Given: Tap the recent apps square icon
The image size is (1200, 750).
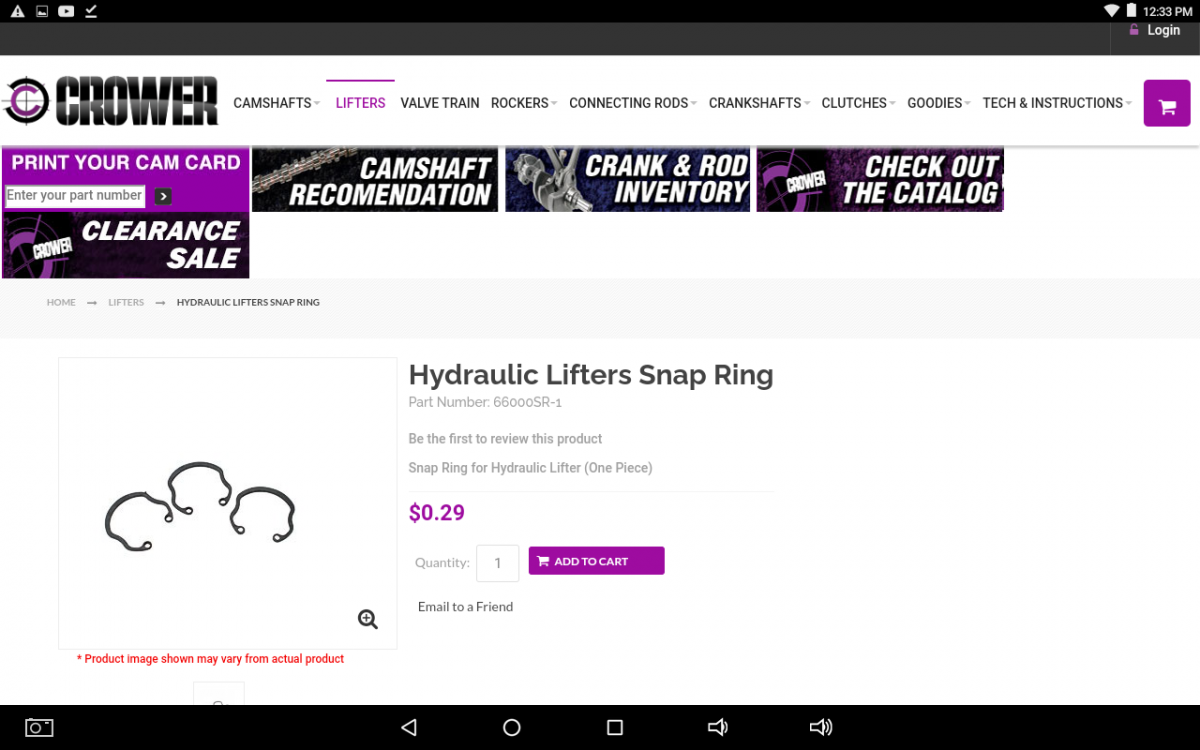Looking at the screenshot, I should 615,727.
